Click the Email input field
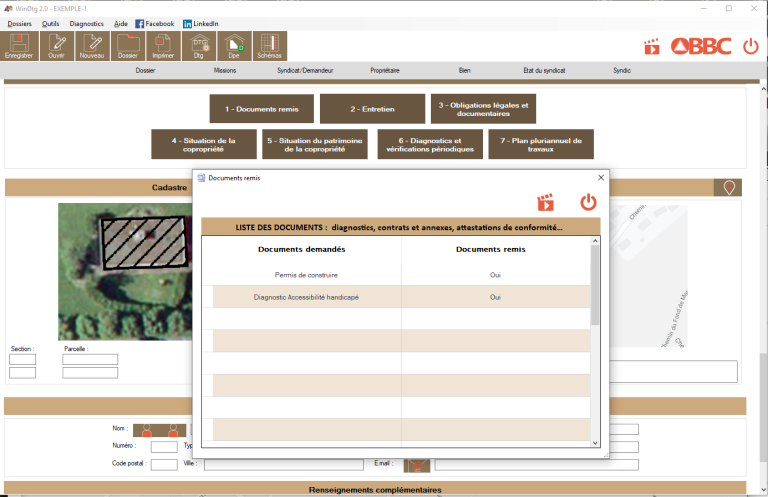 tap(537, 465)
